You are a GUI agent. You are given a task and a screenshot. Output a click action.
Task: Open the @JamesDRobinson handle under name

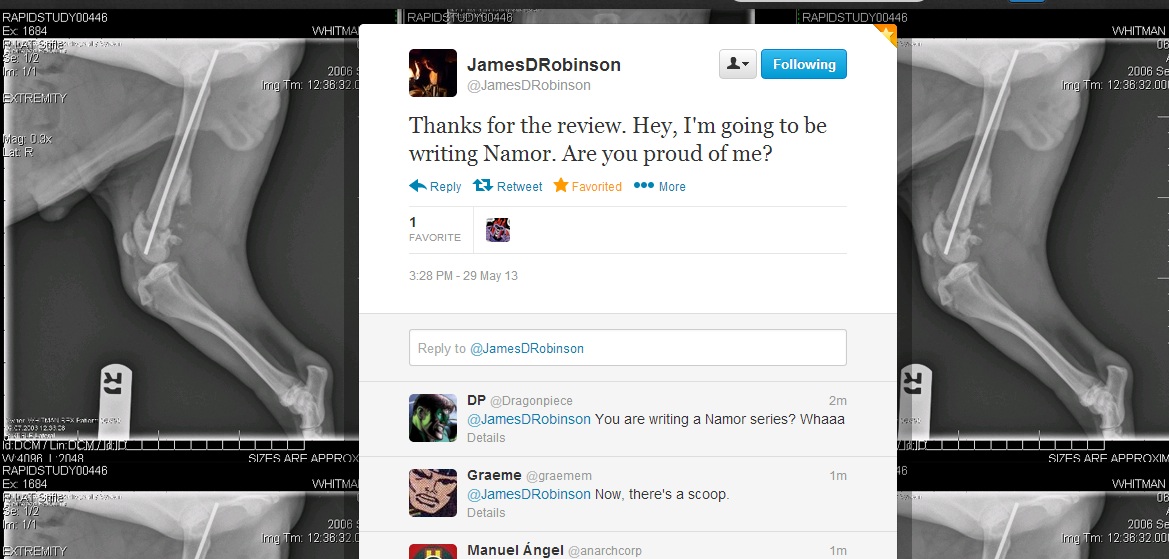[x=529, y=85]
